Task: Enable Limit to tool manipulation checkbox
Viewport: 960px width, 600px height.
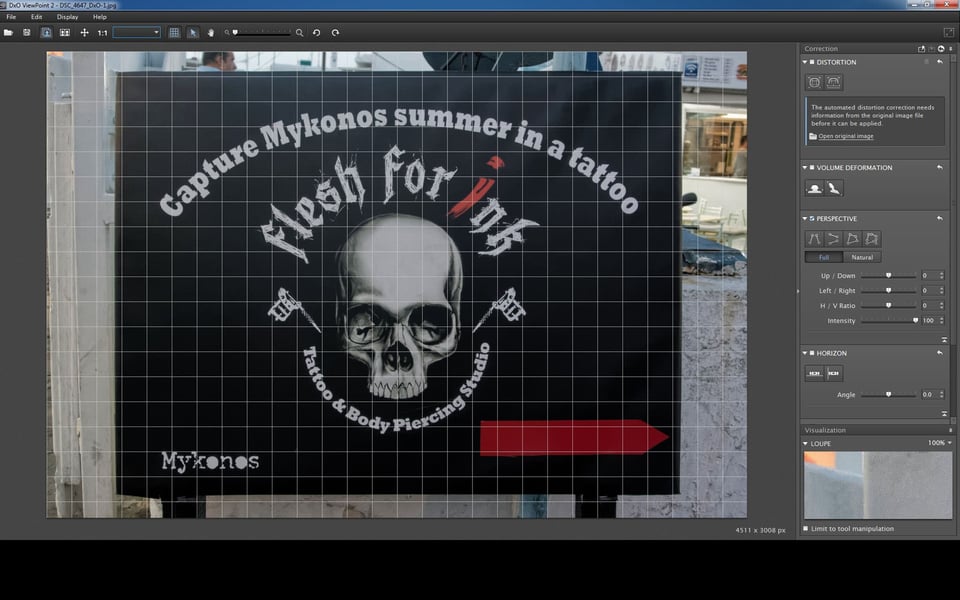Action: coord(806,528)
